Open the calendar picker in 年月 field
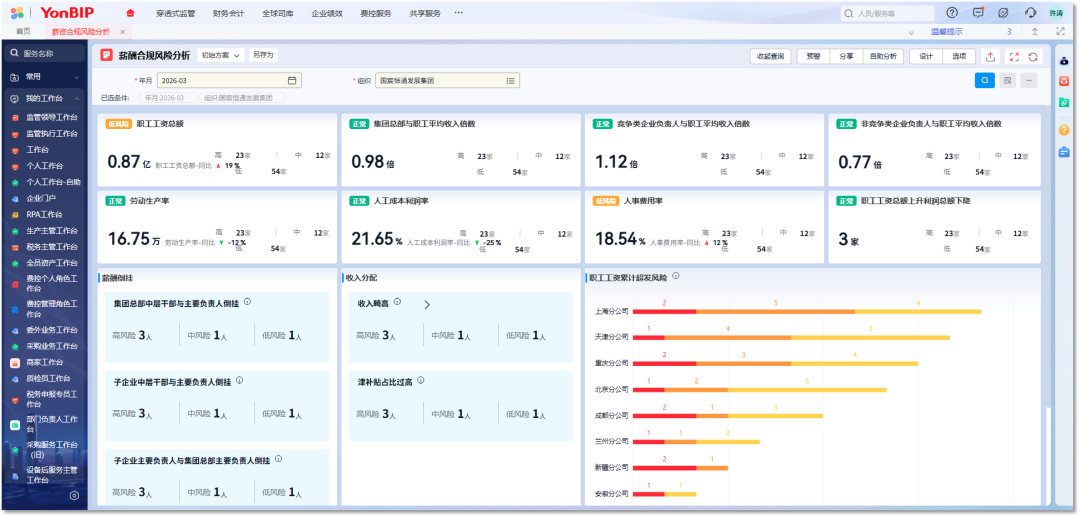1080x517 pixels. 291,81
